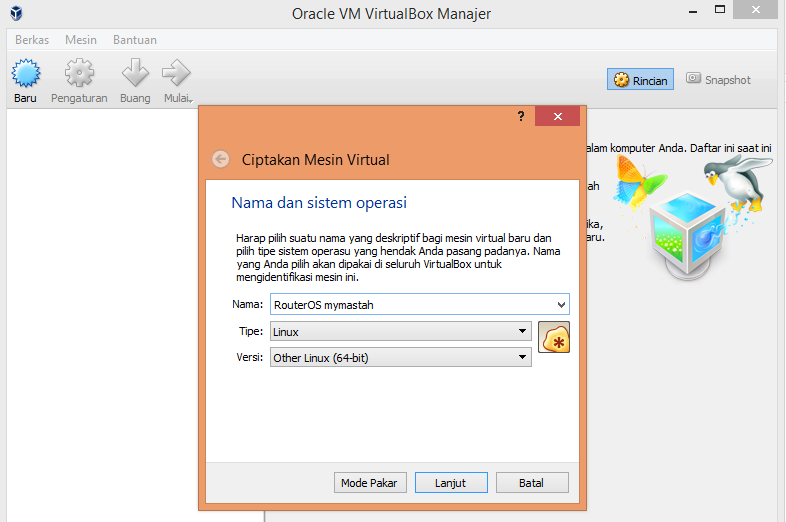The image size is (786, 522).
Task: Switch to the Snapshot view
Action: [x=718, y=80]
